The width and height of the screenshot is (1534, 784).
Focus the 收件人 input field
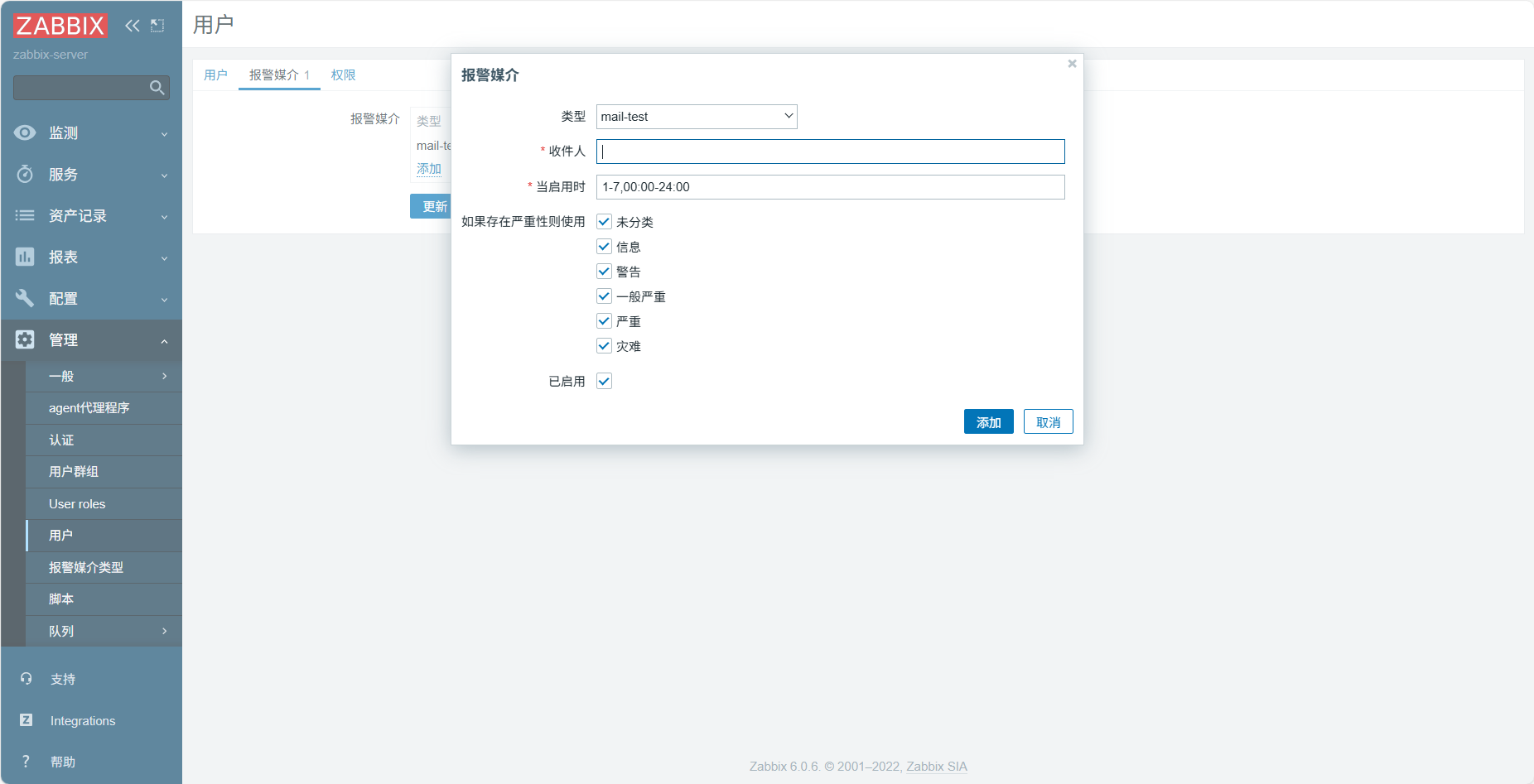coord(830,152)
